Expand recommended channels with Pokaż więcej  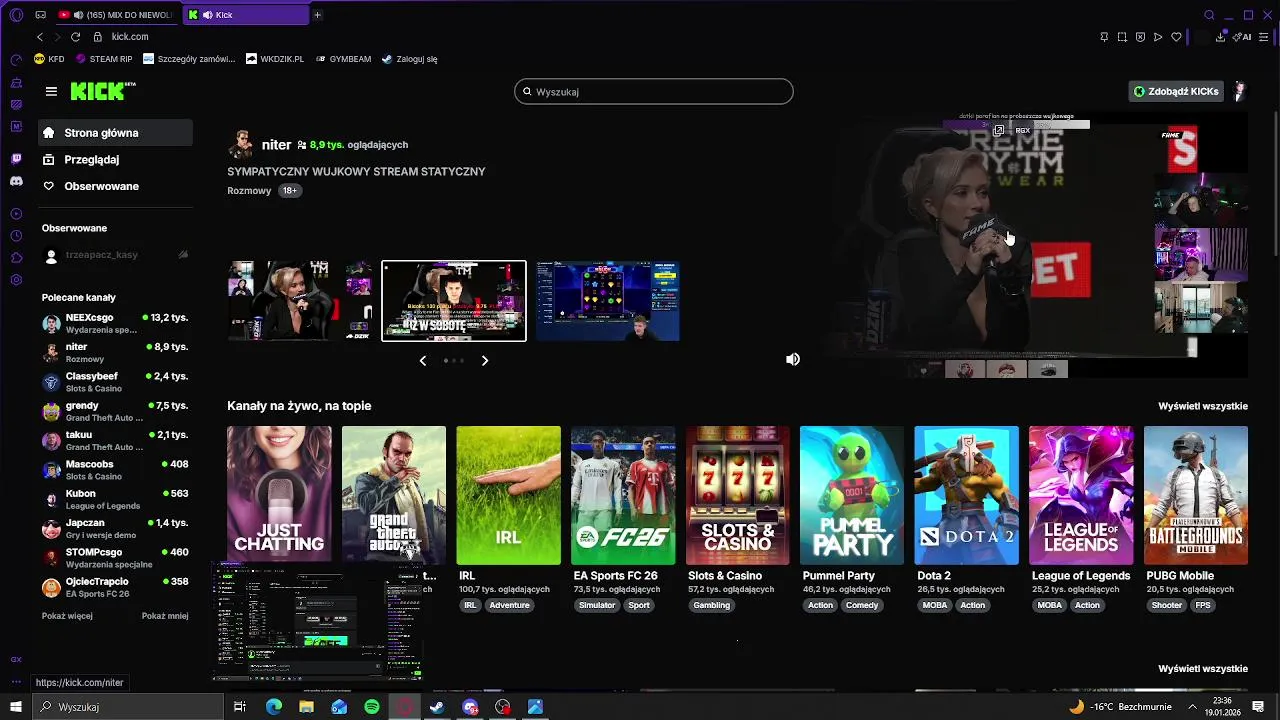pyautogui.click(x=67, y=616)
